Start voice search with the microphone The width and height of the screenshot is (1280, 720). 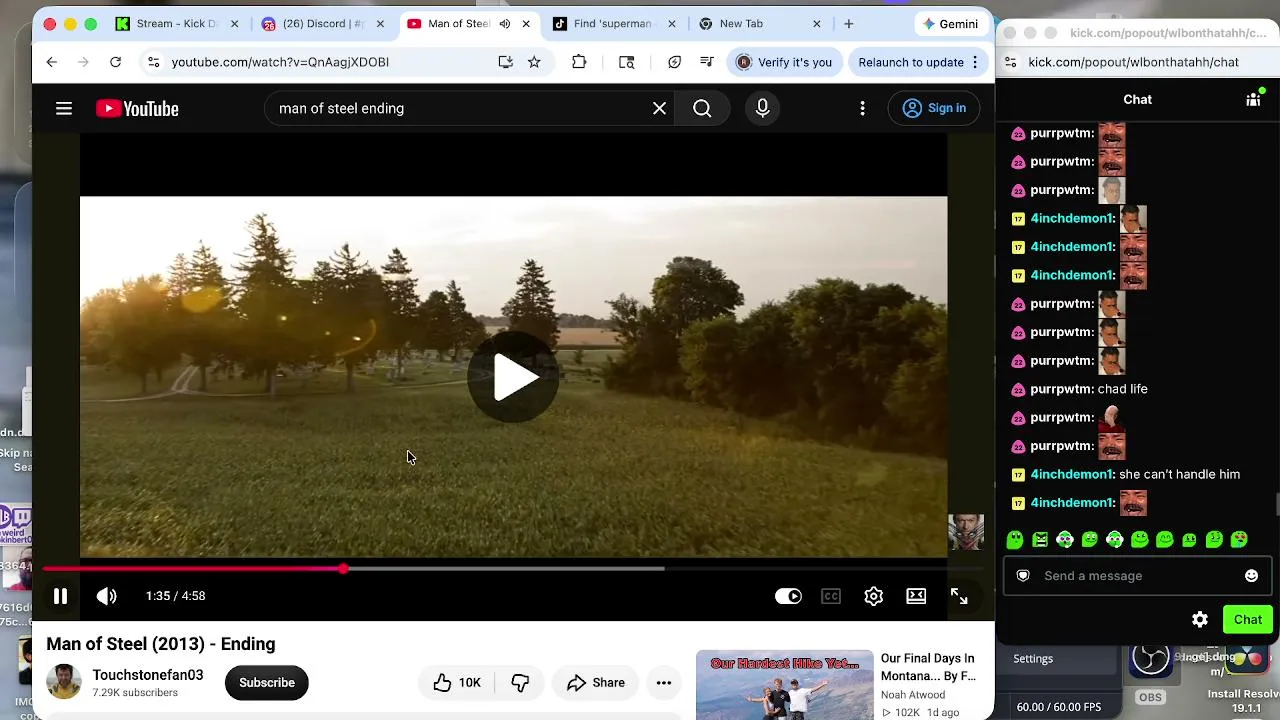(x=763, y=108)
